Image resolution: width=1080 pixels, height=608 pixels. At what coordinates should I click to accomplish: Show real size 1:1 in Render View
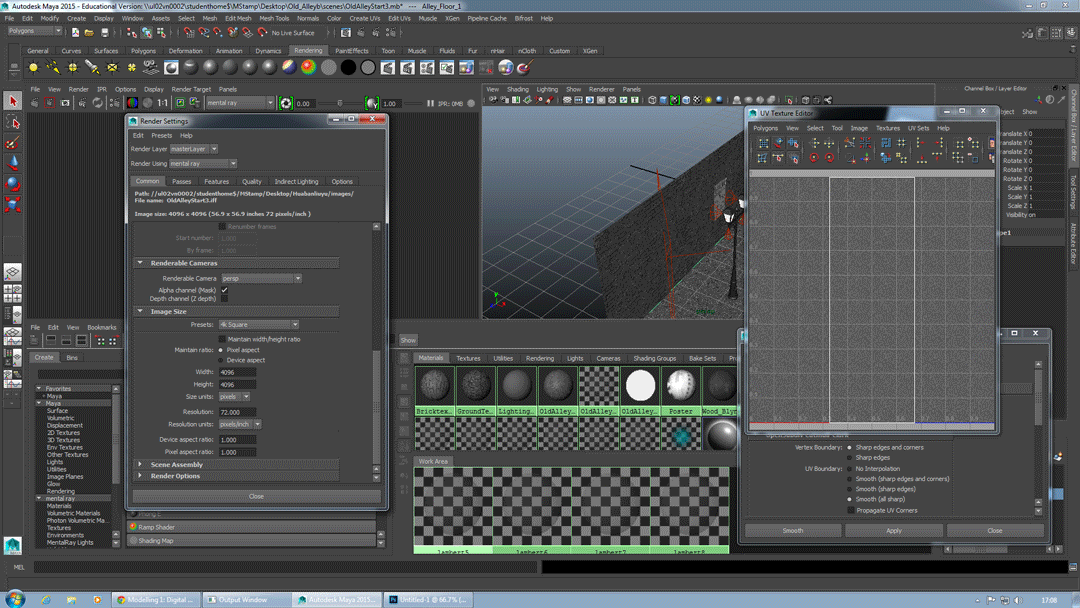[x=163, y=103]
